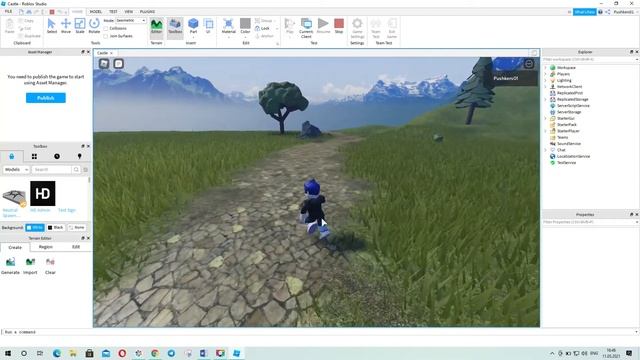Open the Marketplace tab in Toolbox
The height and width of the screenshot is (360, 640).
pos(11,156)
